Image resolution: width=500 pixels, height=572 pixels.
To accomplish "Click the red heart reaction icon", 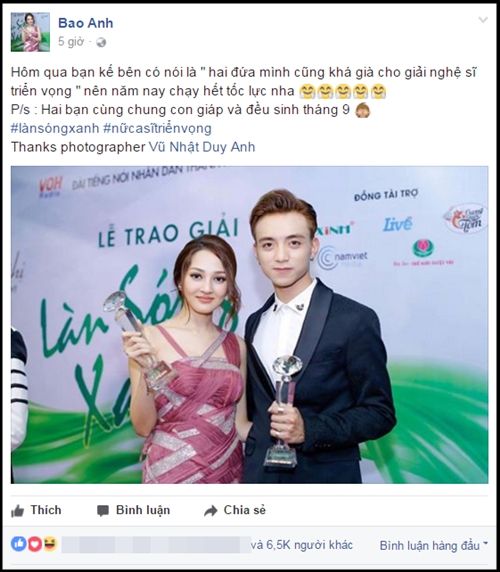I will coord(35,544).
